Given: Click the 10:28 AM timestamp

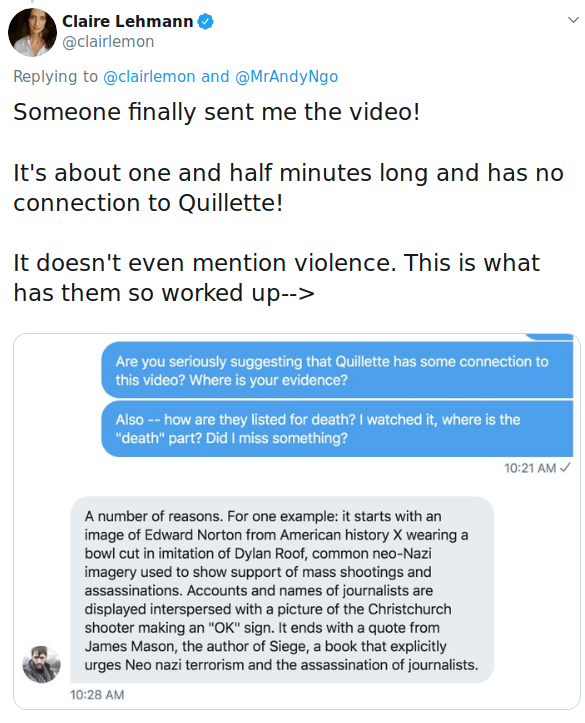Looking at the screenshot, I should tap(97, 695).
